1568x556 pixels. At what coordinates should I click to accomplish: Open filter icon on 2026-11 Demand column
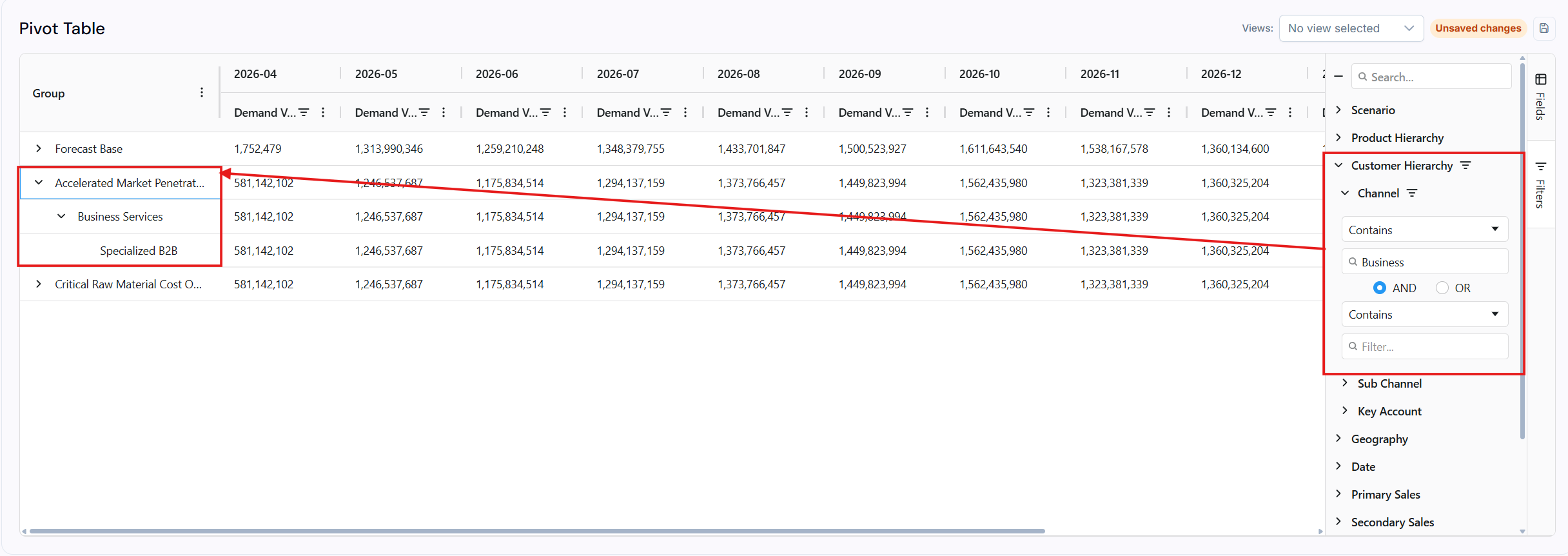click(1150, 112)
